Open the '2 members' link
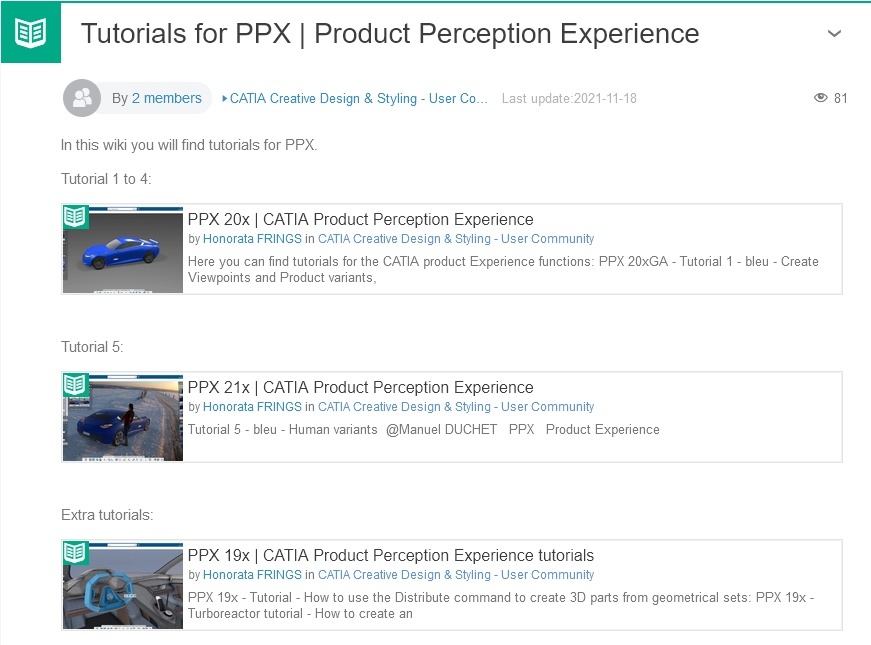871x645 pixels. pyautogui.click(x=166, y=98)
